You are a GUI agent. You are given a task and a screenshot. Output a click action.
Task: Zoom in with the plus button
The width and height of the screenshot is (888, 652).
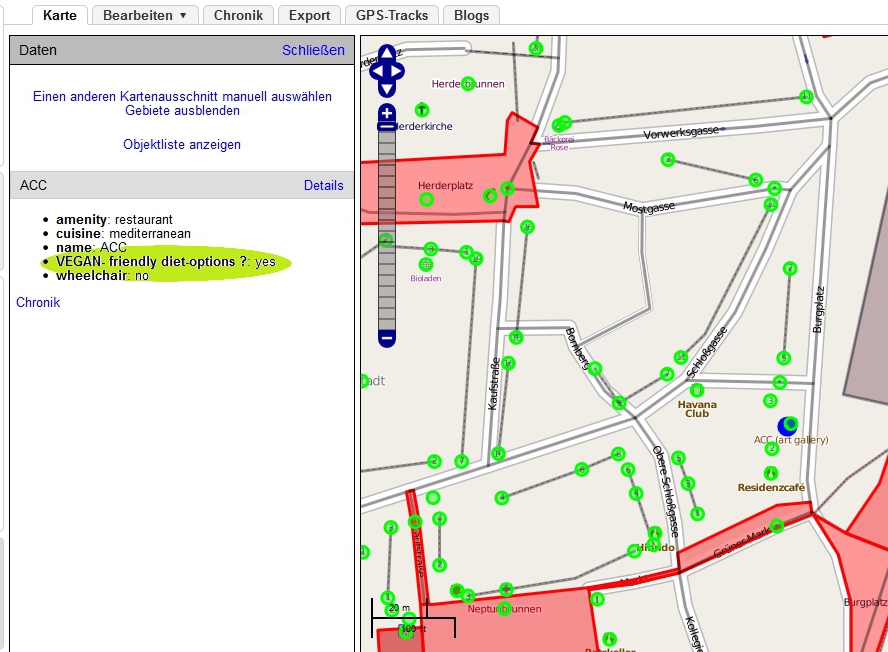point(387,113)
